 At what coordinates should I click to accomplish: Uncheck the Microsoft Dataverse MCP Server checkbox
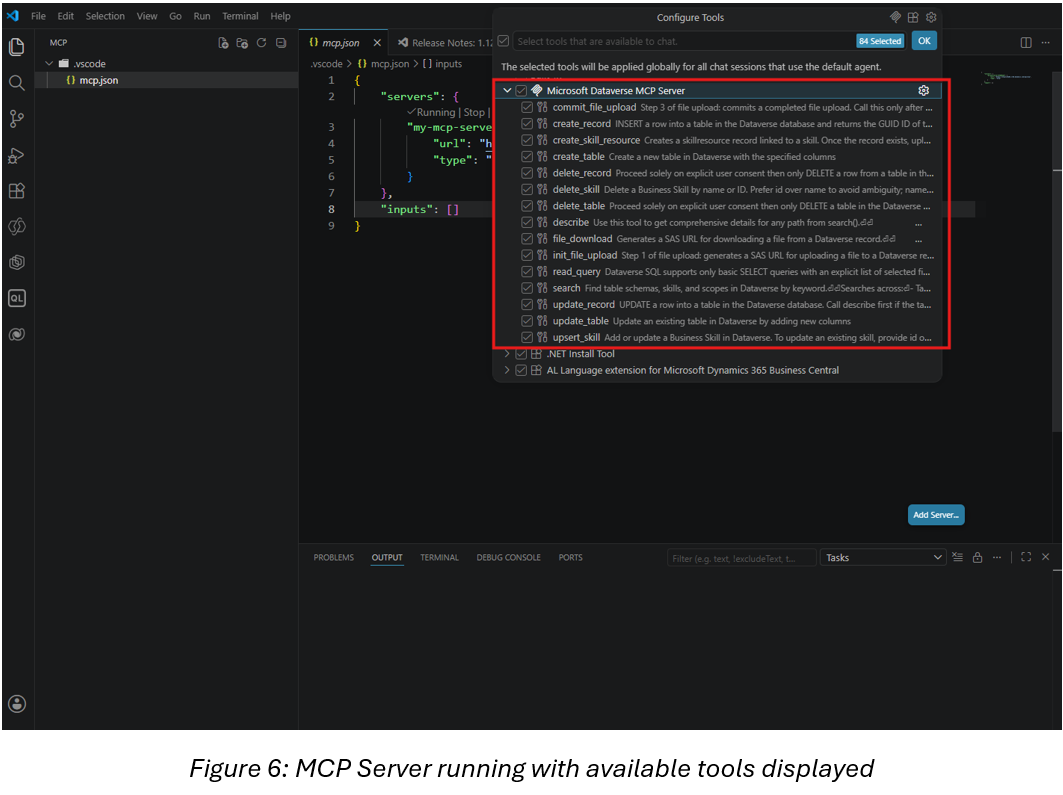(521, 91)
